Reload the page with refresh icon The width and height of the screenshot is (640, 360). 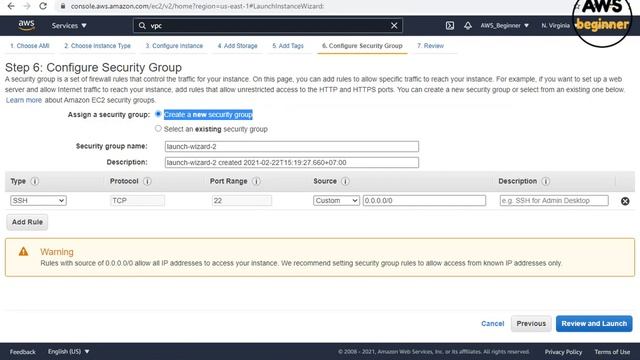43,6
